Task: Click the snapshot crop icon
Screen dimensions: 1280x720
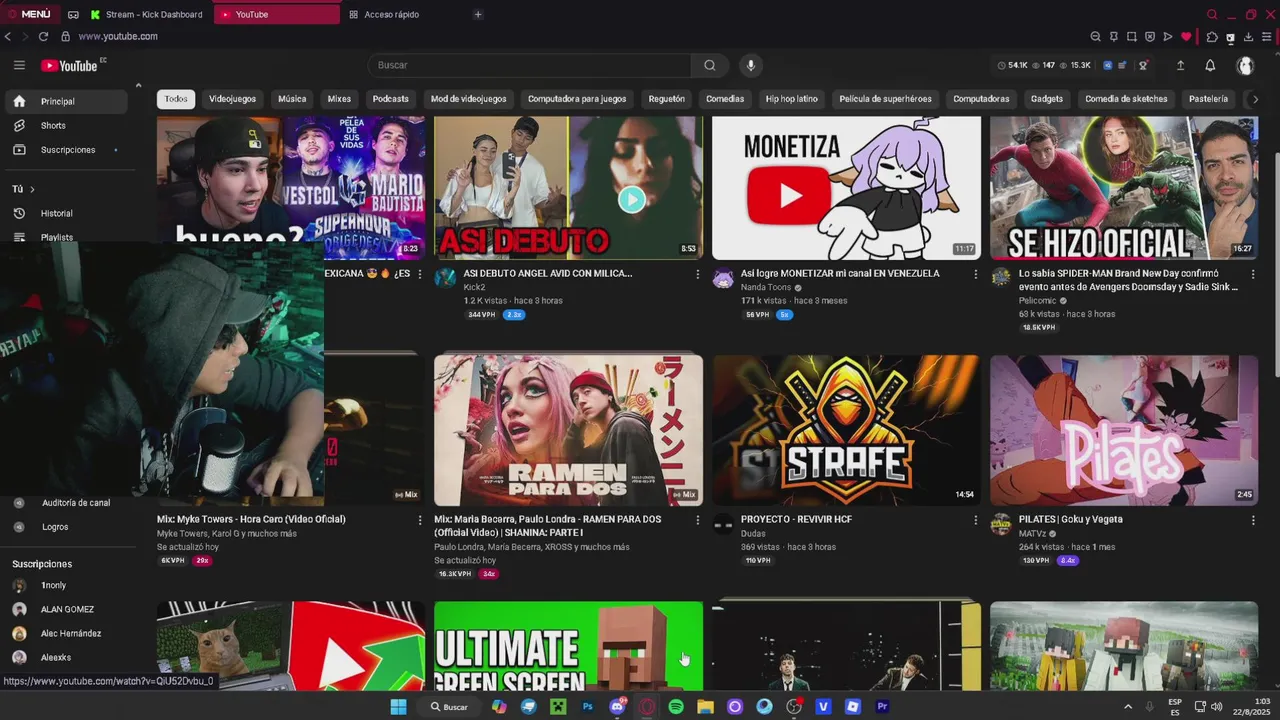Action: 1131,37
